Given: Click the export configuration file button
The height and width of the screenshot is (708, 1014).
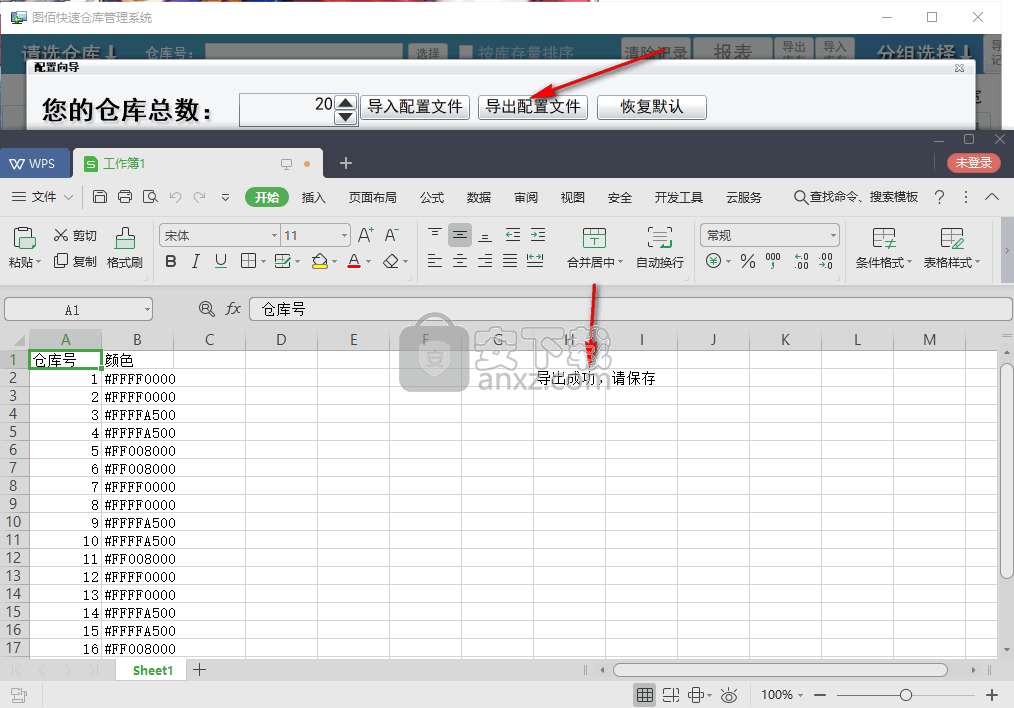Looking at the screenshot, I should (533, 107).
